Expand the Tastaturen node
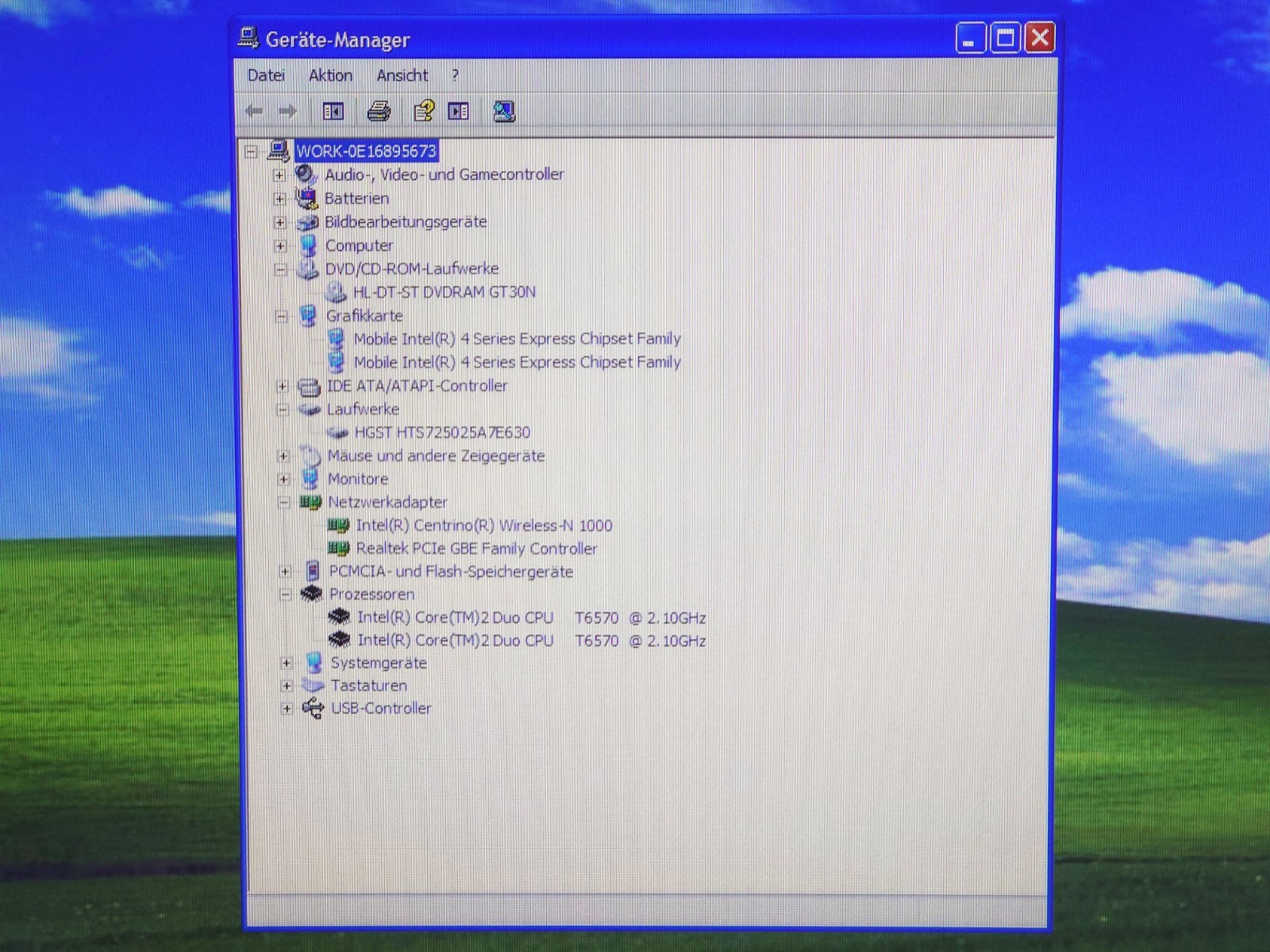 tap(287, 685)
